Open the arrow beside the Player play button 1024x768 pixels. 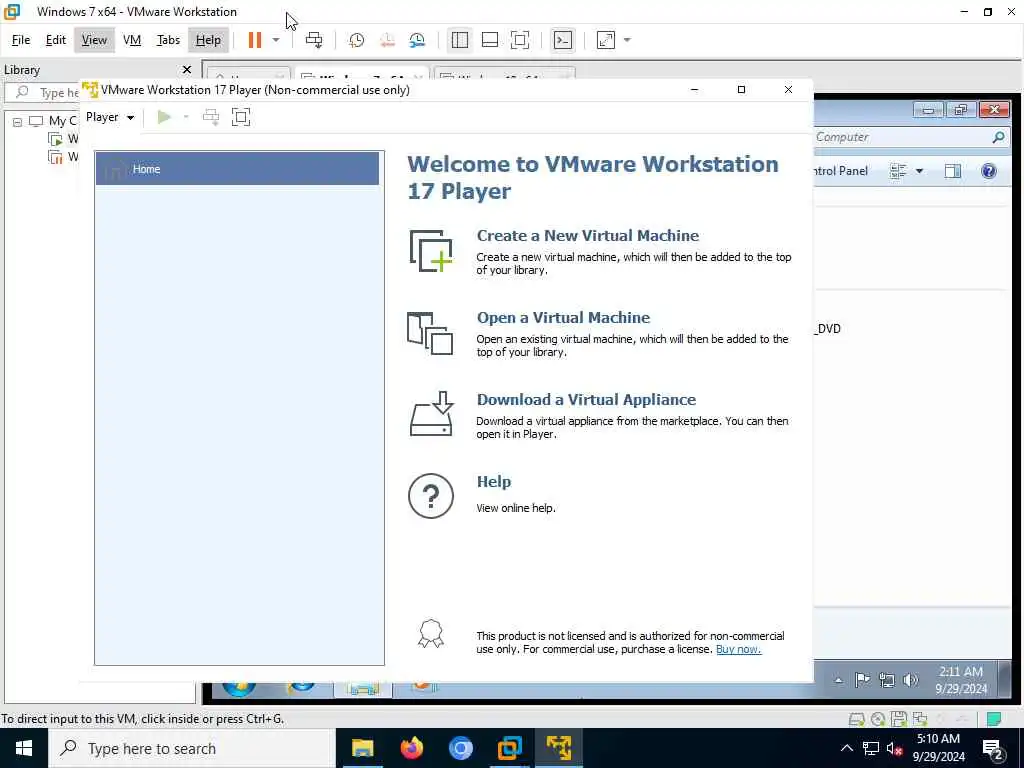pos(186,117)
